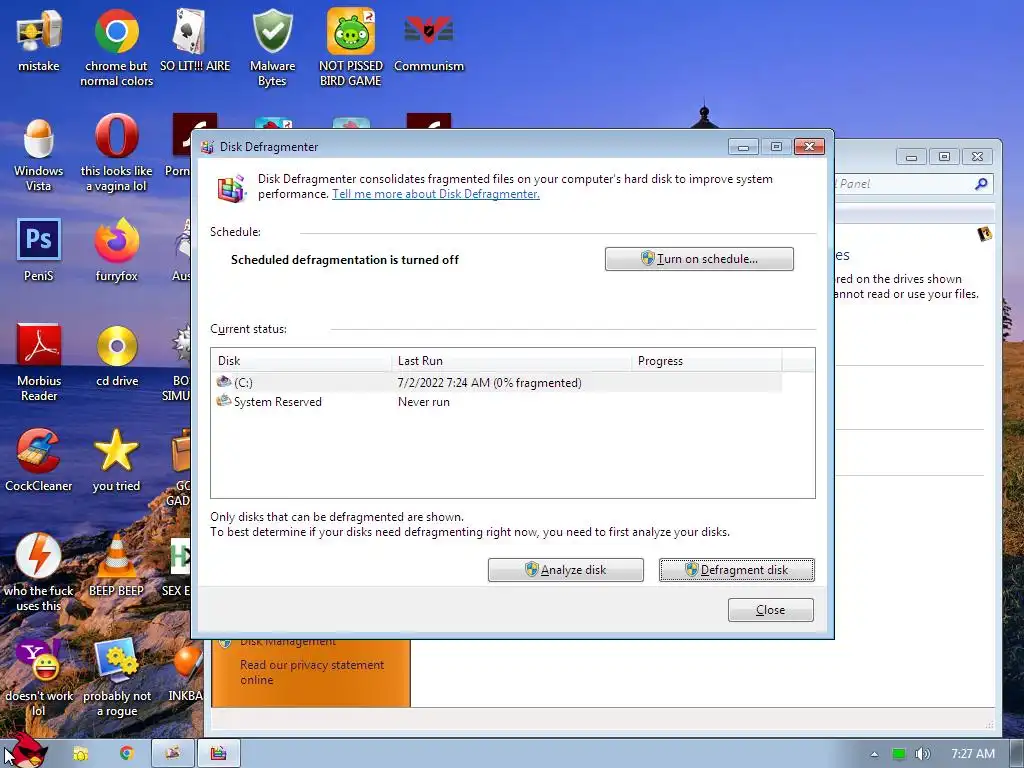1024x768 pixels.
Task: Open the help icon in Control Panel window
Action: (984, 233)
